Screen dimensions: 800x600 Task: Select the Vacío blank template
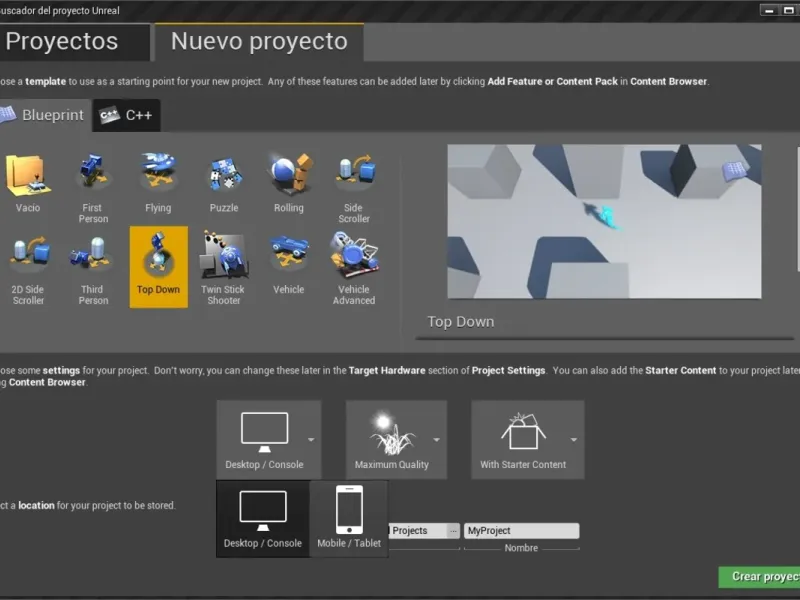(28, 184)
